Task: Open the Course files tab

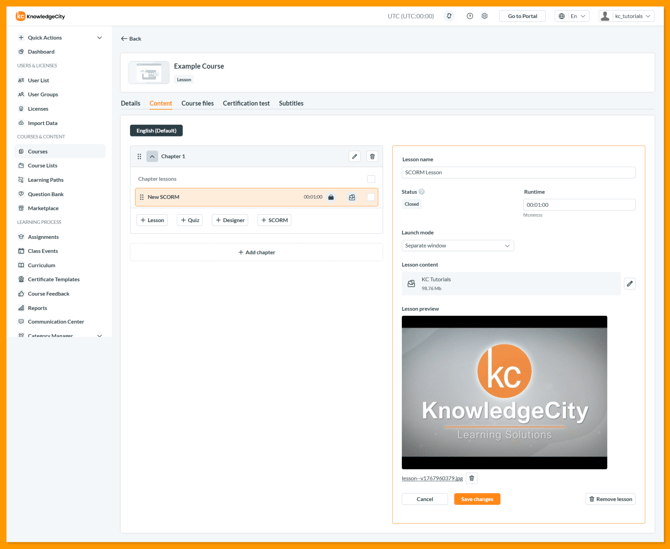Action: tap(197, 103)
